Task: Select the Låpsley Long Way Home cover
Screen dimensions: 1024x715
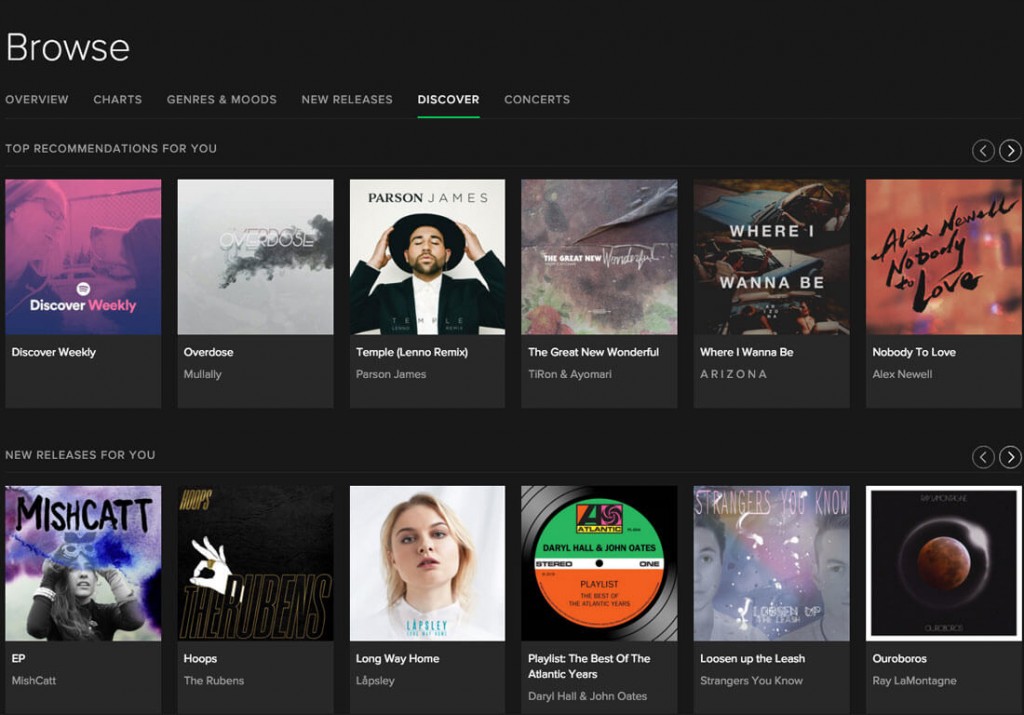Action: (x=427, y=563)
